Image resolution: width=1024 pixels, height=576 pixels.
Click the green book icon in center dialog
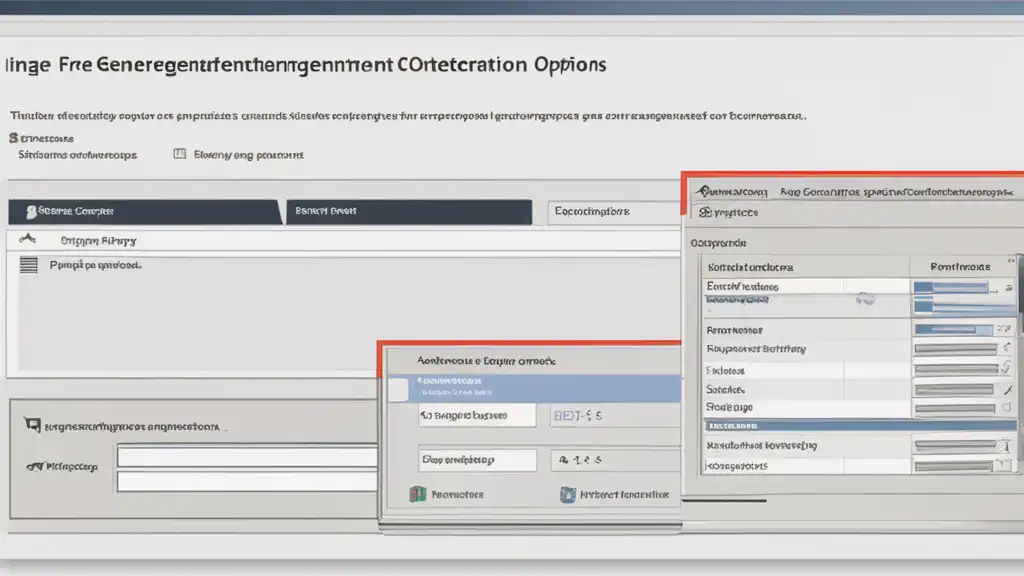(x=419, y=494)
